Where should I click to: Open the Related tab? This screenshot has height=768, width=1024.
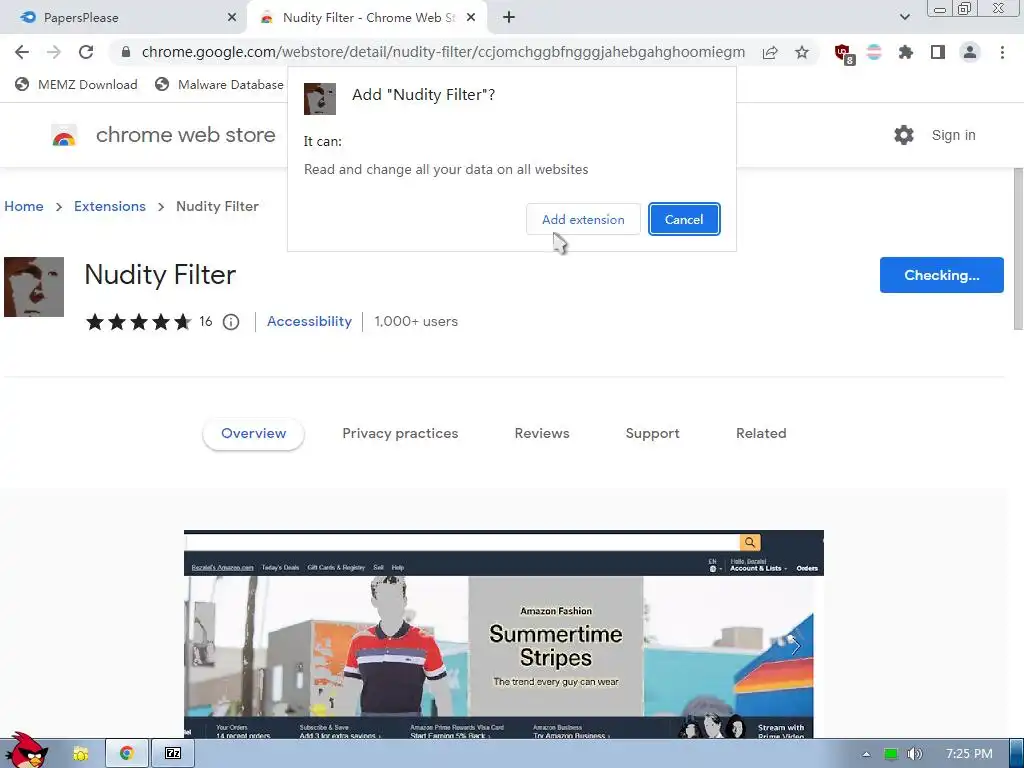tap(761, 434)
